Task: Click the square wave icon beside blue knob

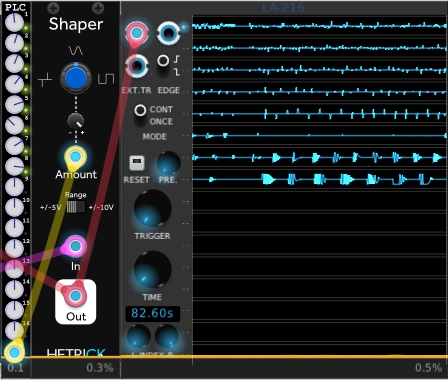Action: (x=106, y=78)
